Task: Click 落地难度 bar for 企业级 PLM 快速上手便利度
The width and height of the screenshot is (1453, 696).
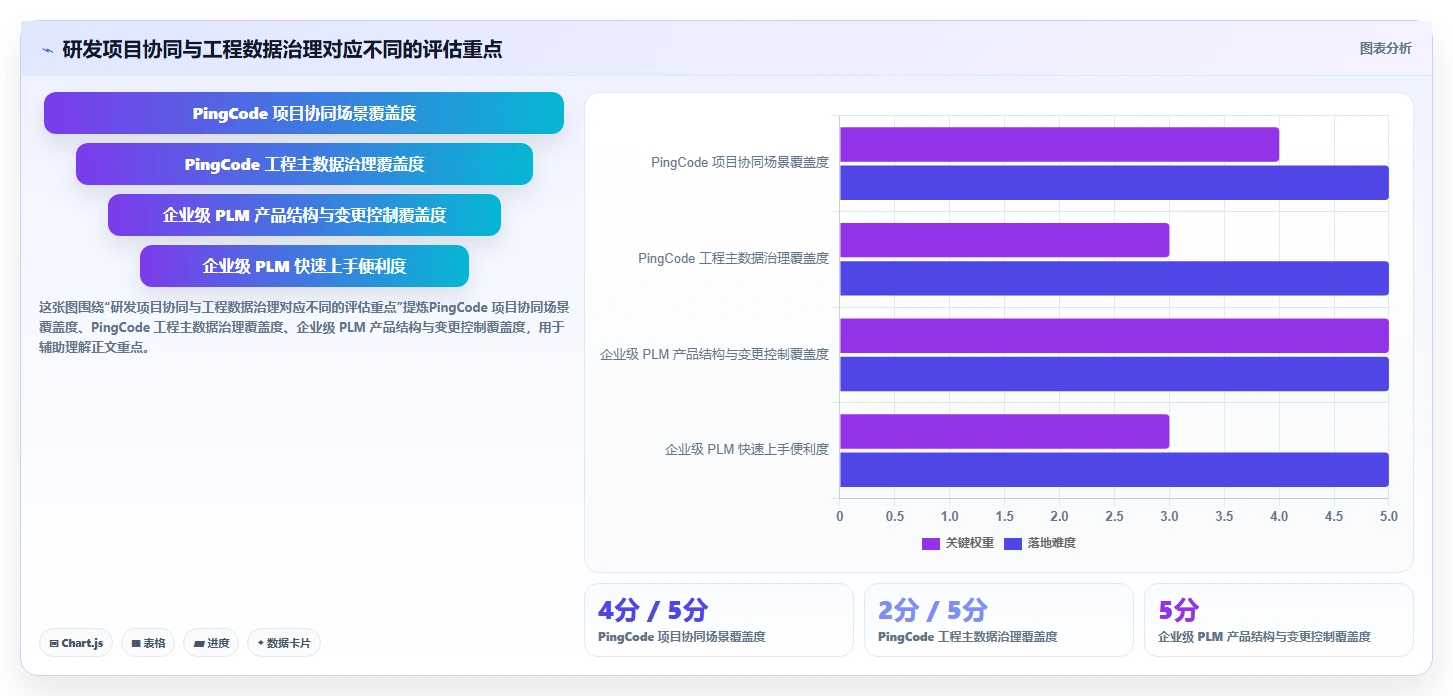Action: (1114, 469)
